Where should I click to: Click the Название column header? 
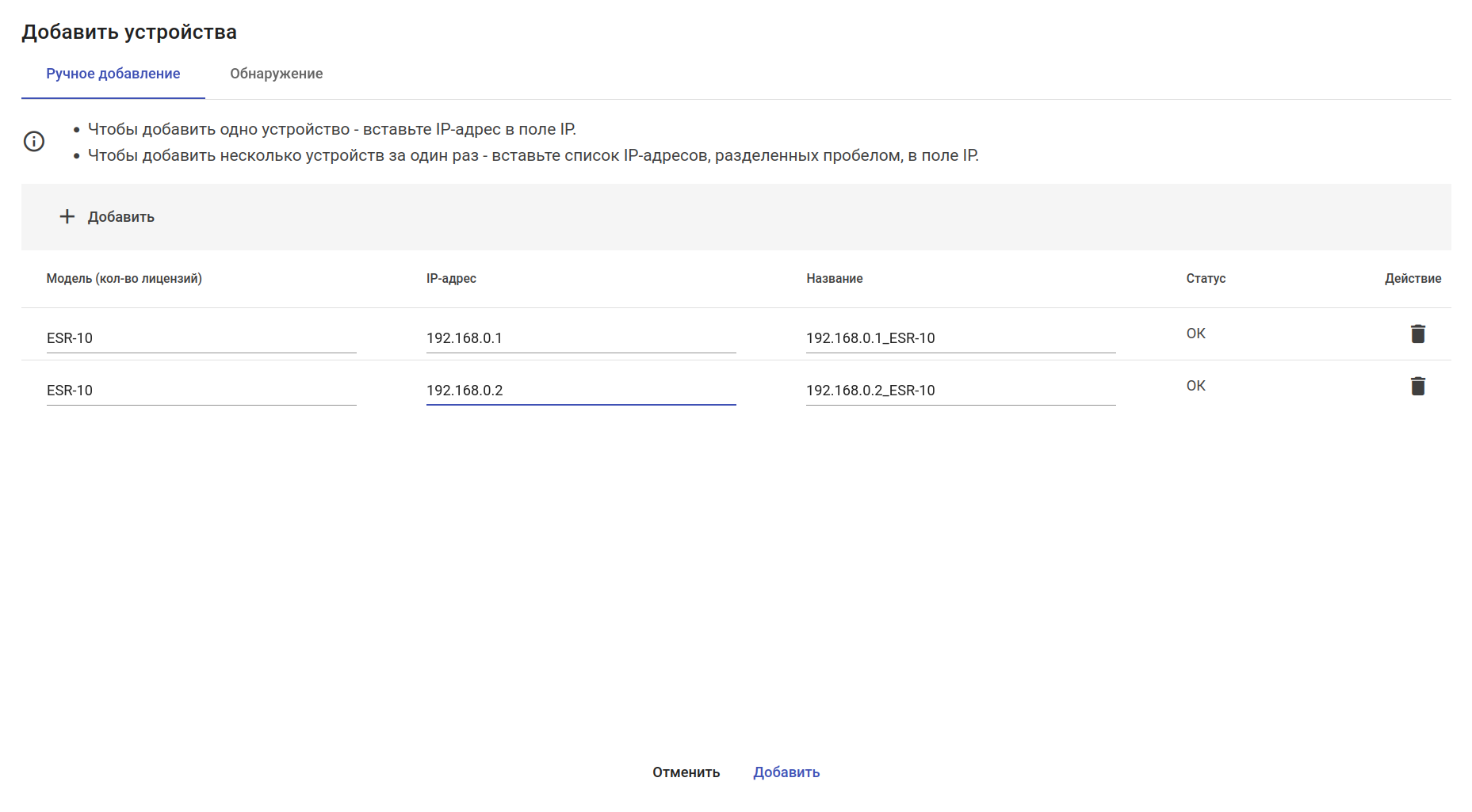[x=834, y=279]
